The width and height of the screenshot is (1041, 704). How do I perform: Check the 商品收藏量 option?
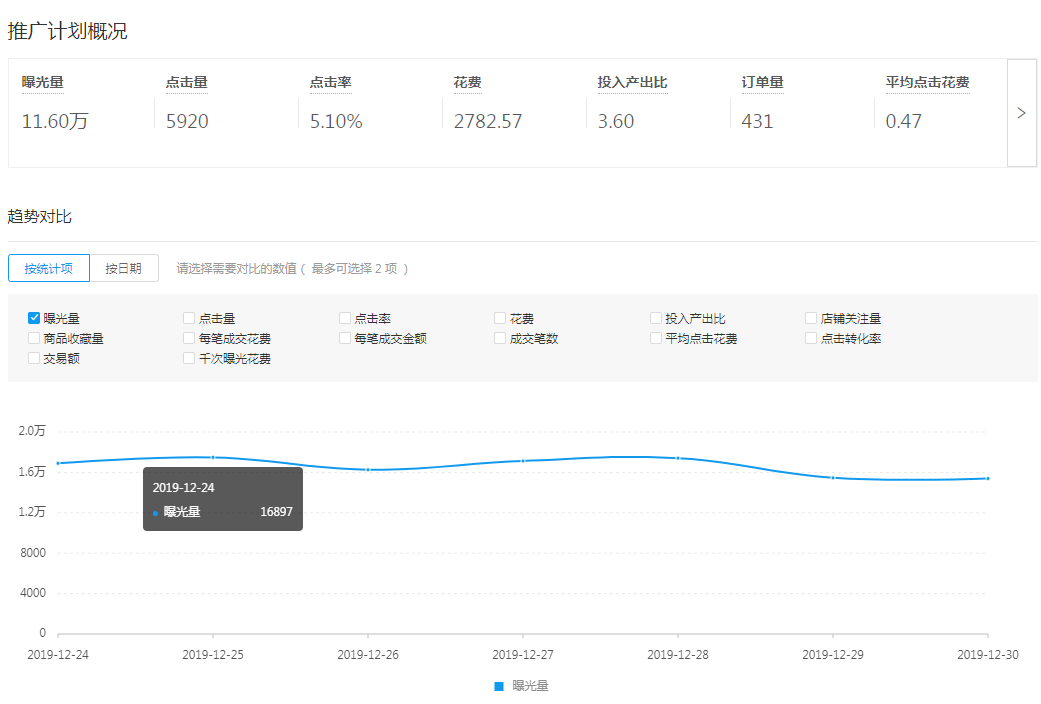pyautogui.click(x=34, y=338)
